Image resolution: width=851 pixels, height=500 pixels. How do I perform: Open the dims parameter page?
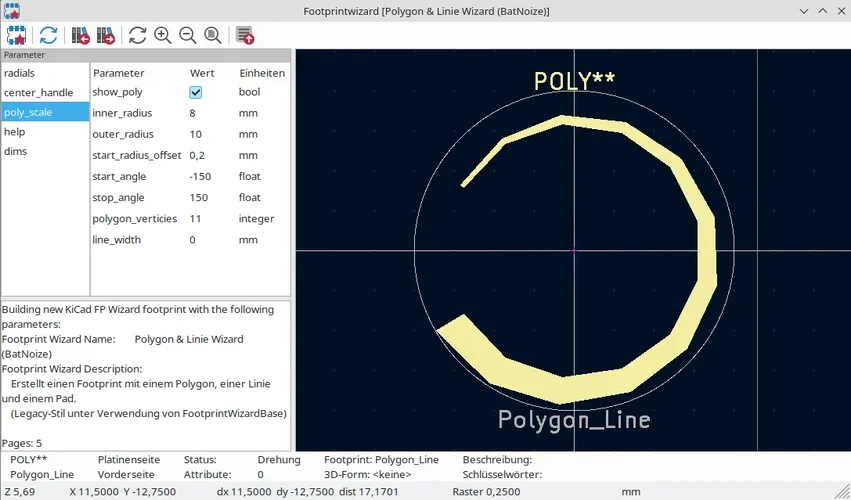point(16,151)
